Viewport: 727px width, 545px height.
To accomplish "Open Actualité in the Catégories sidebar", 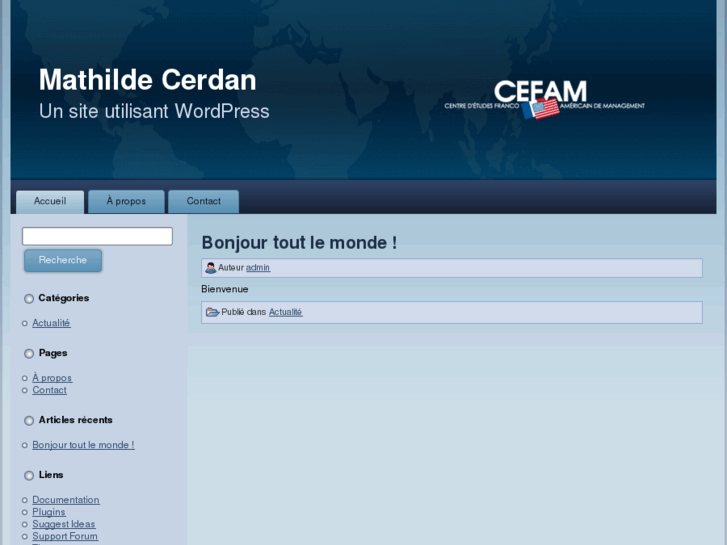I will point(51,323).
